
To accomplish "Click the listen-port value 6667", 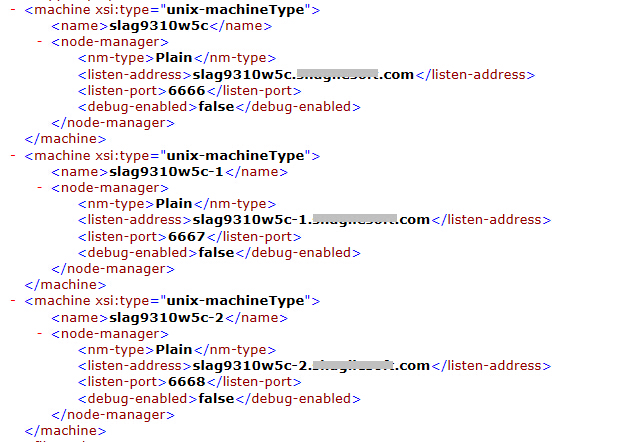I will [186, 236].
